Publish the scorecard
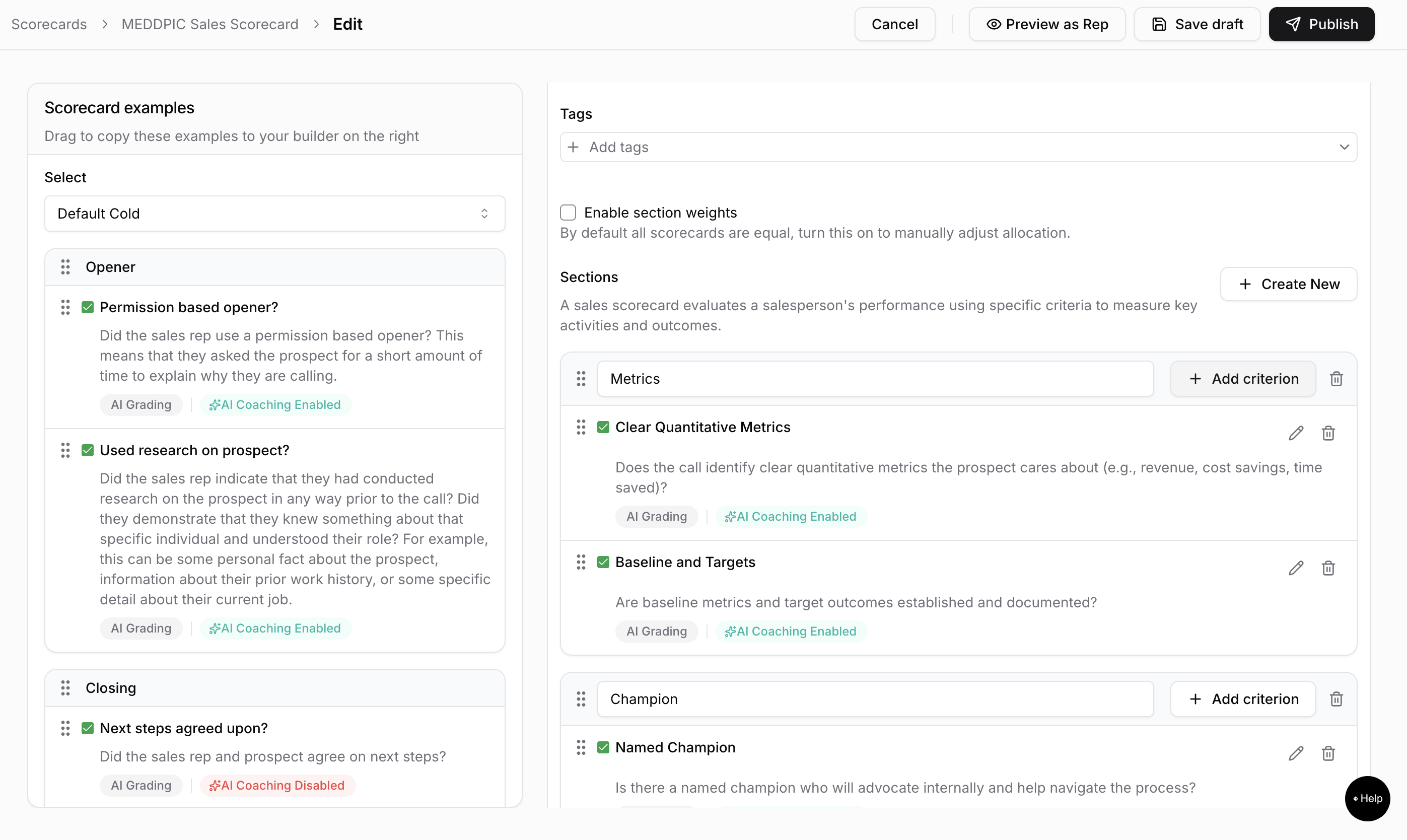Screen dimensions: 1407x840 1321,24
